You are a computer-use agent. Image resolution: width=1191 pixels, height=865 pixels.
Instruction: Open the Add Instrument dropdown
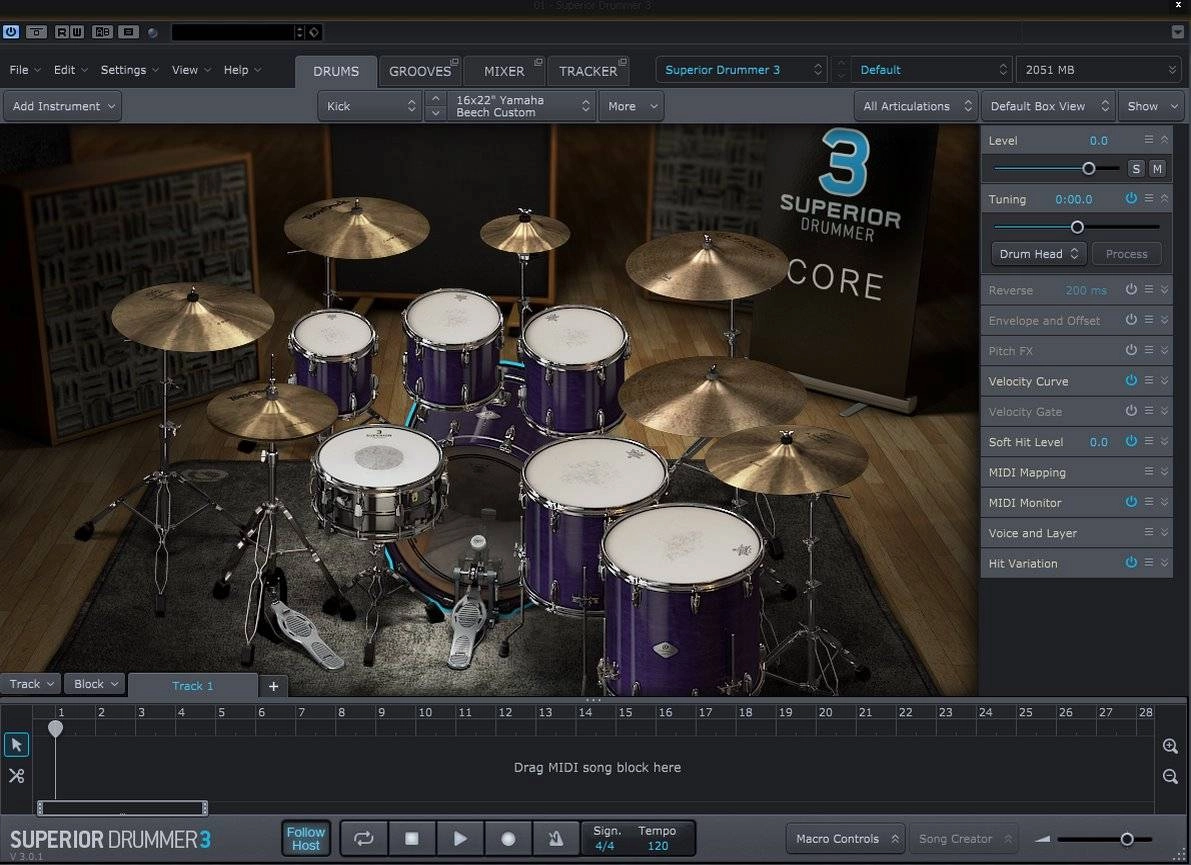pyautogui.click(x=62, y=106)
